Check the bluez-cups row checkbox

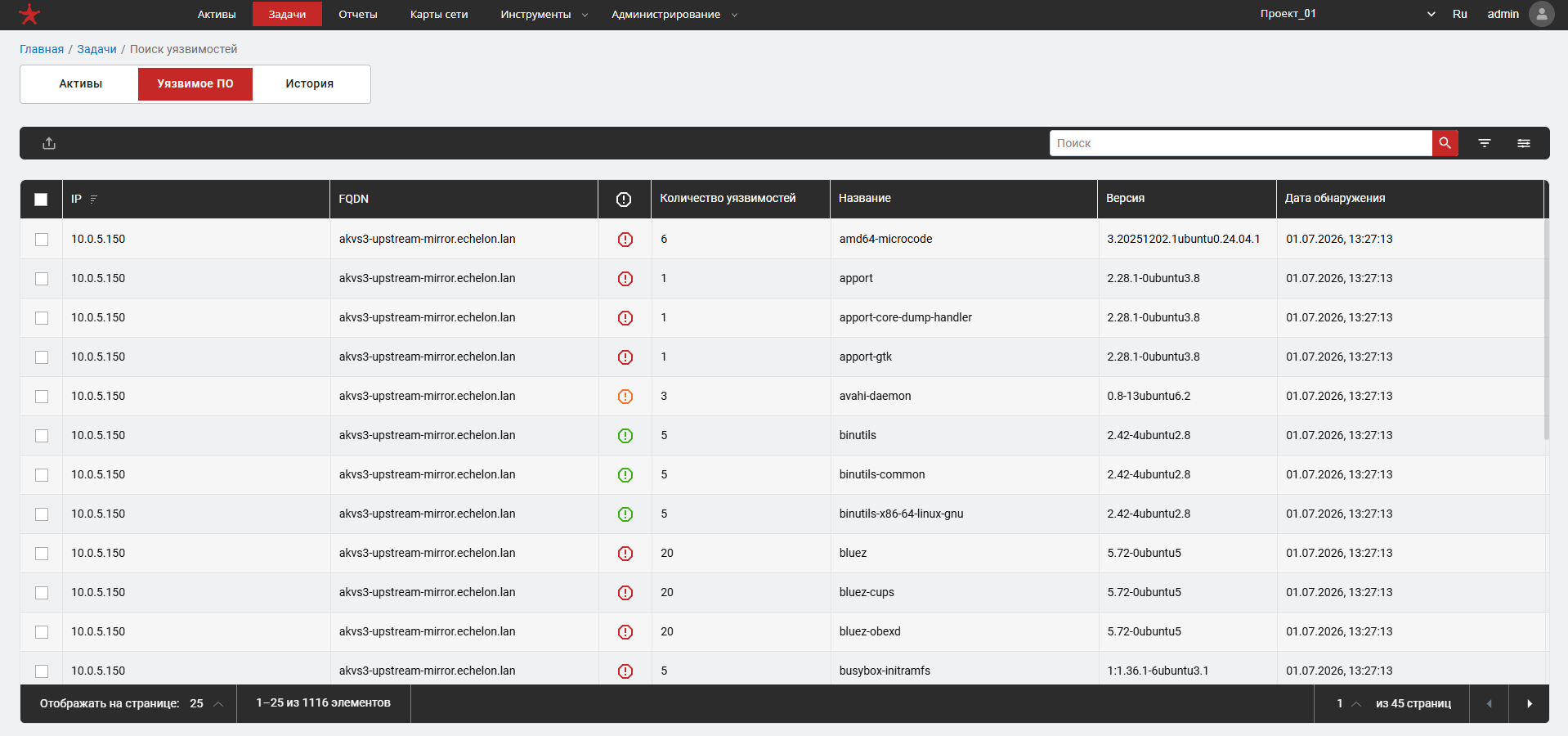click(x=42, y=593)
